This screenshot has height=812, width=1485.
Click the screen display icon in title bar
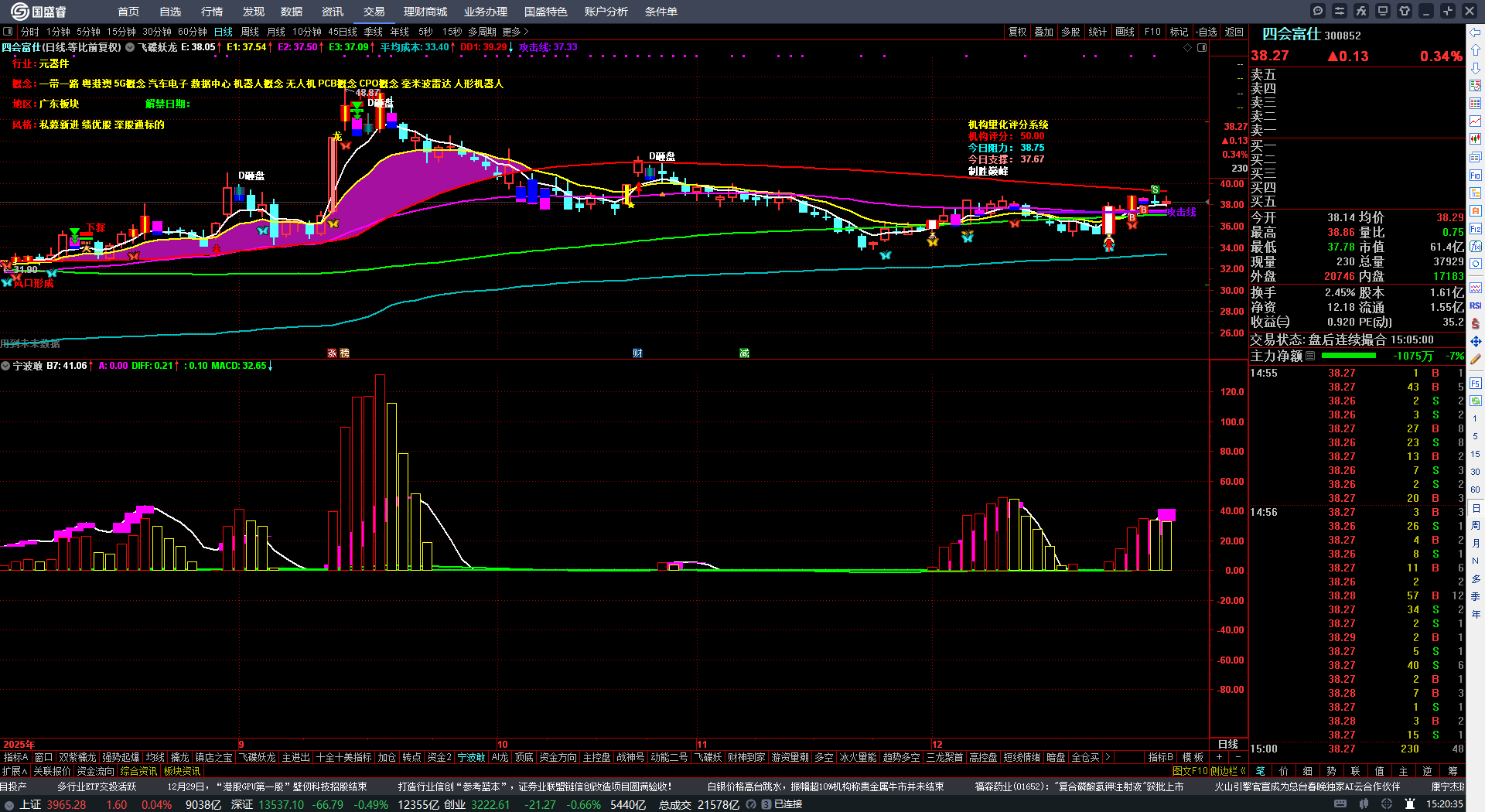click(1383, 11)
